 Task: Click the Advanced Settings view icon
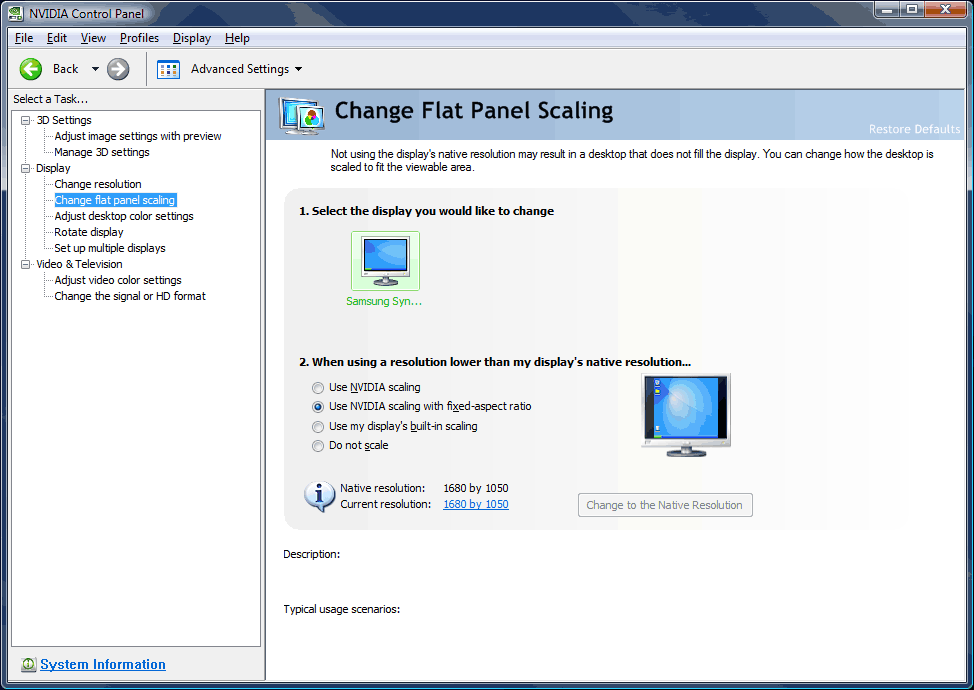click(169, 69)
